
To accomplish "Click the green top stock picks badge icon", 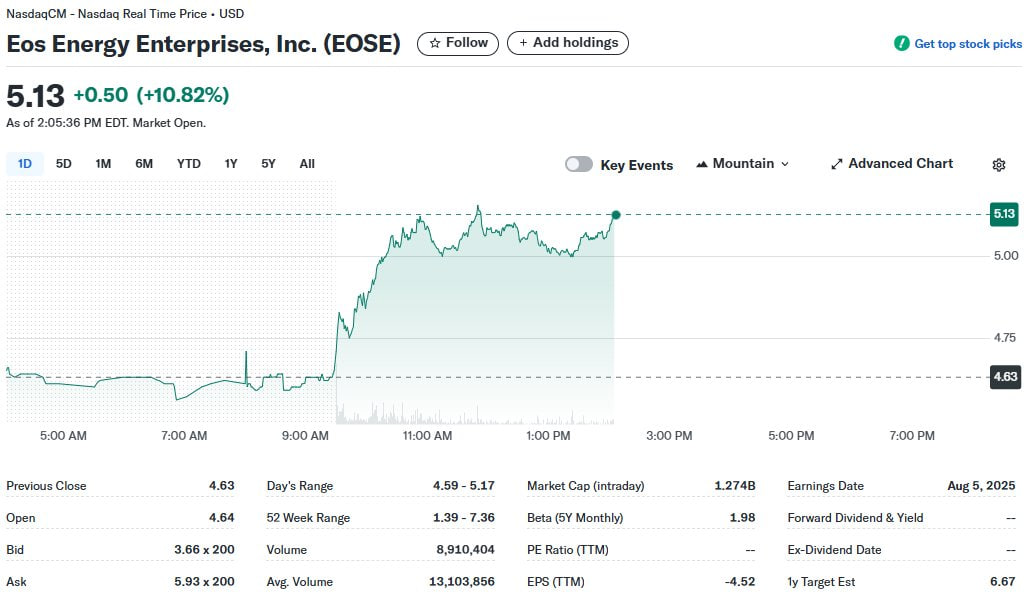I will pos(901,43).
